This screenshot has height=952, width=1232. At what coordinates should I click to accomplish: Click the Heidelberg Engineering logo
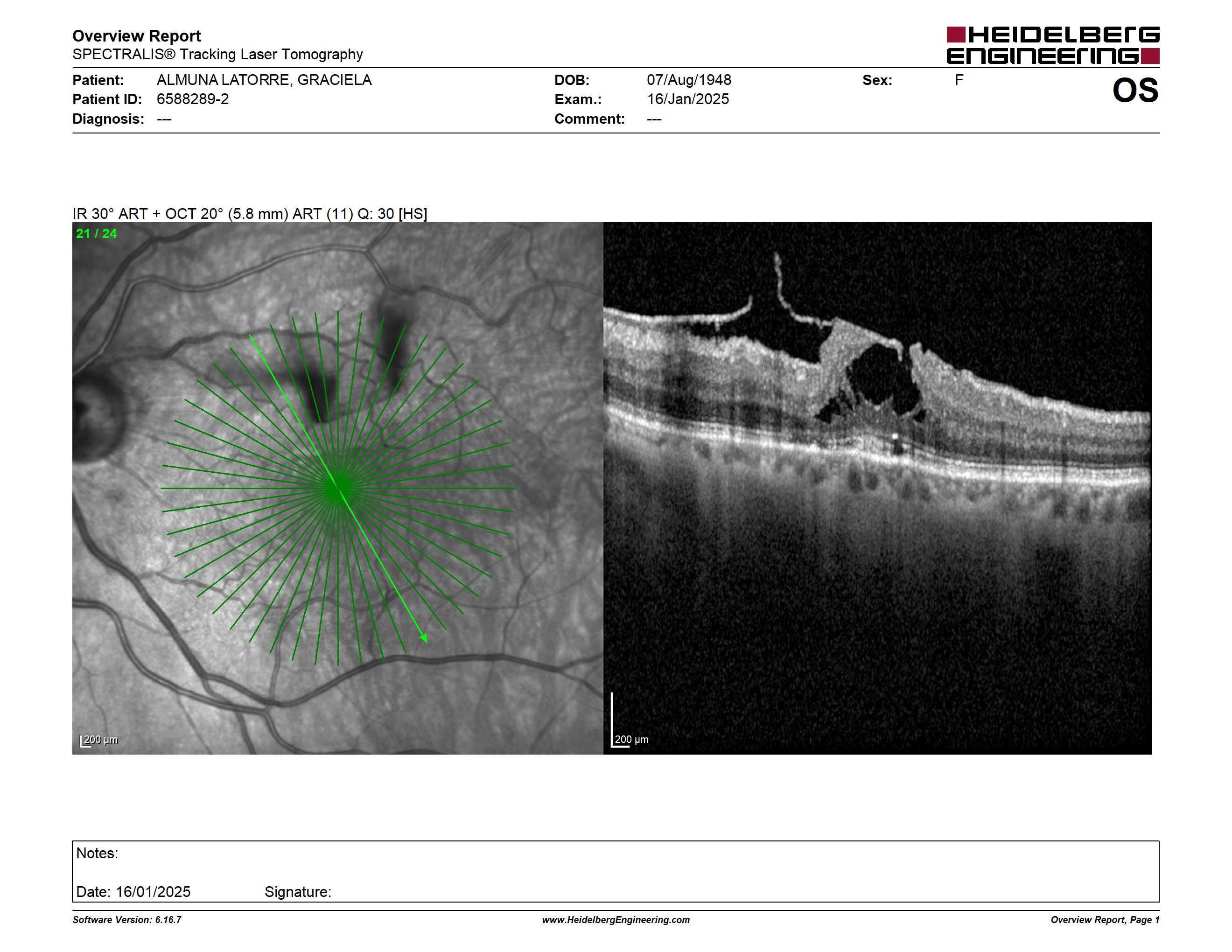point(1053,45)
